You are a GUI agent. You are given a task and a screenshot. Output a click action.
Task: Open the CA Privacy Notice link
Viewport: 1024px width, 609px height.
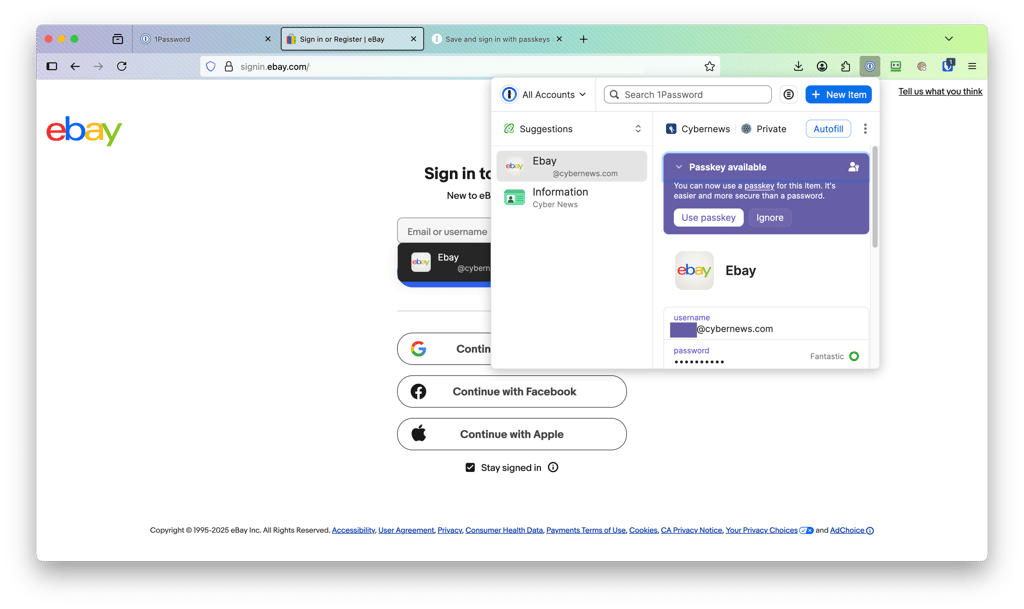point(692,530)
